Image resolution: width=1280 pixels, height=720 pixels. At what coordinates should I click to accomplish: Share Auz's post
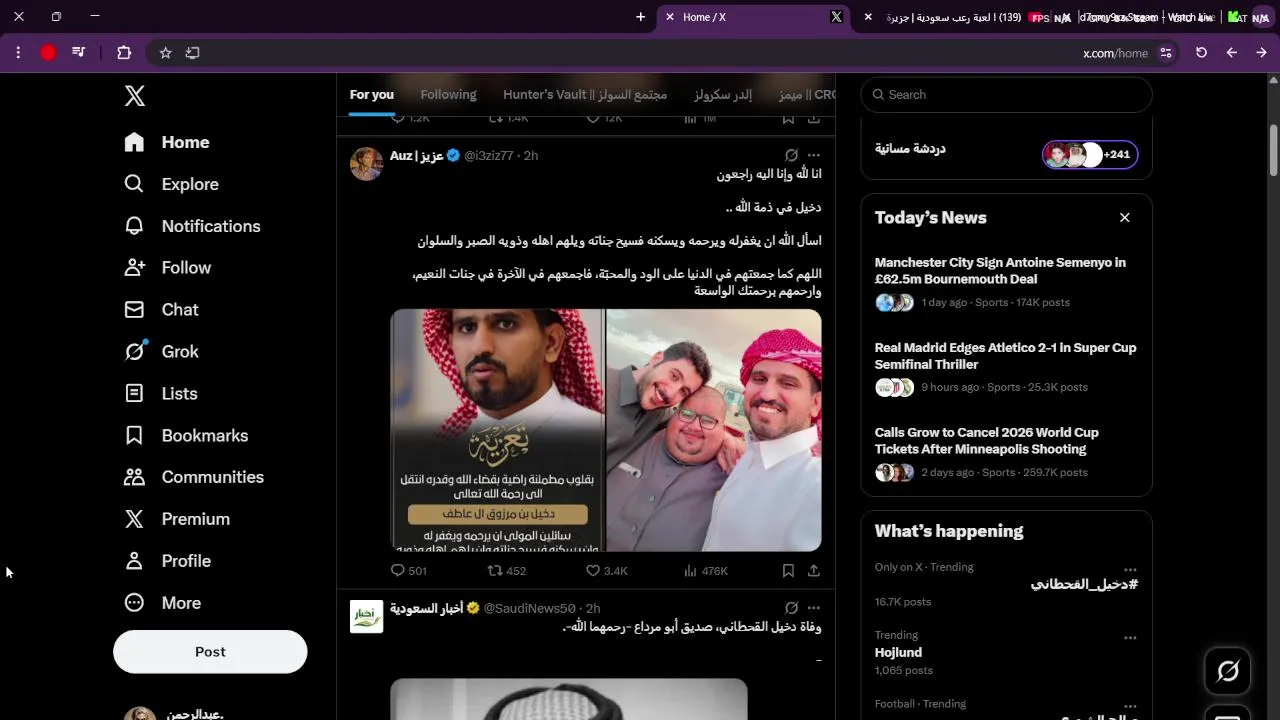814,571
